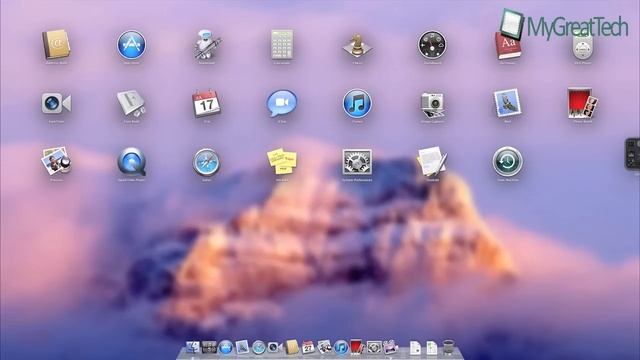Viewport: 640px width, 360px height.
Task: Launch the Image Capture app
Action: tap(432, 105)
